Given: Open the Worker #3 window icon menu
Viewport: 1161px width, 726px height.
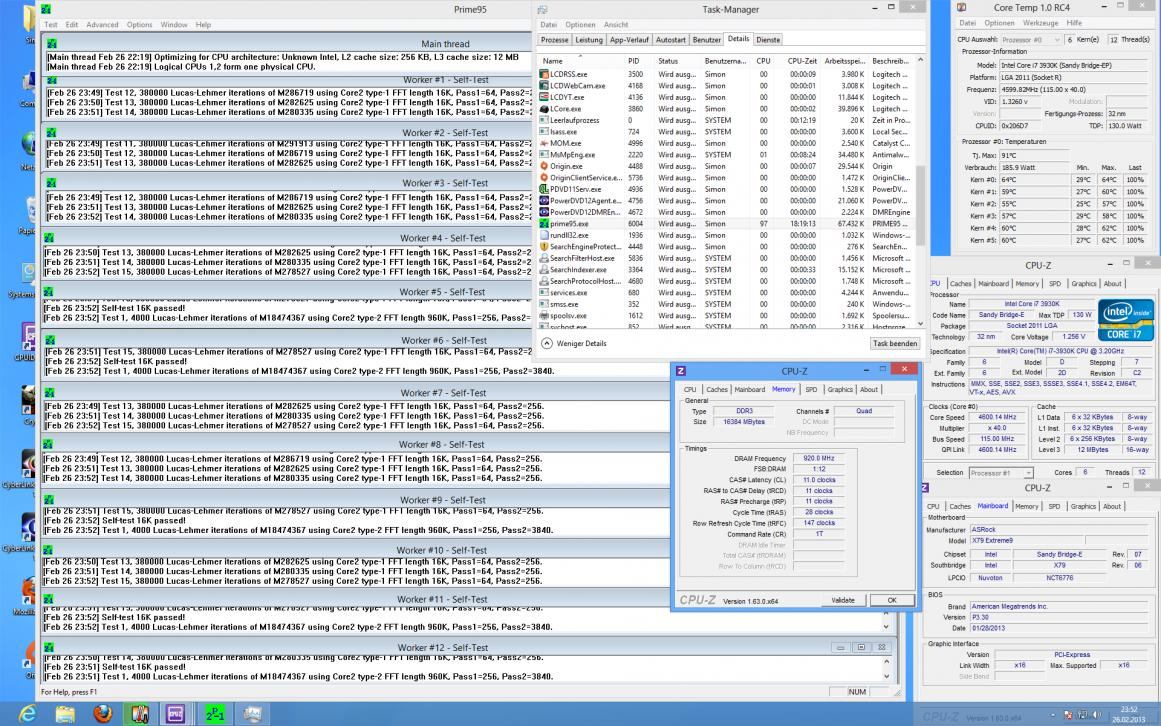Looking at the screenshot, I should pyautogui.click(x=52, y=183).
